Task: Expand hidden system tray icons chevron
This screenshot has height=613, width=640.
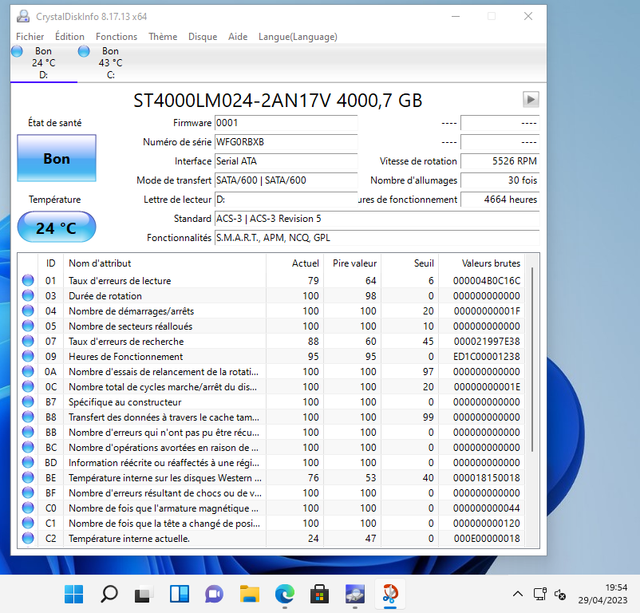Action: point(518,594)
